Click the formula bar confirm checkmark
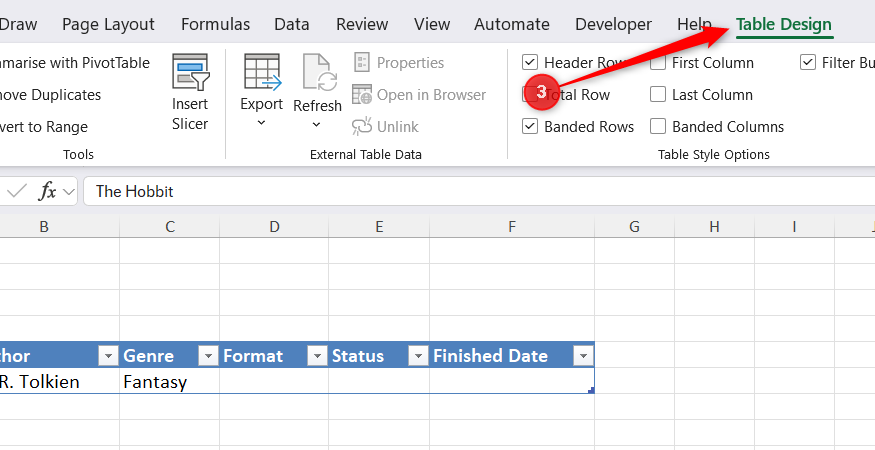This screenshot has height=450, width=875. pyautogui.click(x=17, y=192)
